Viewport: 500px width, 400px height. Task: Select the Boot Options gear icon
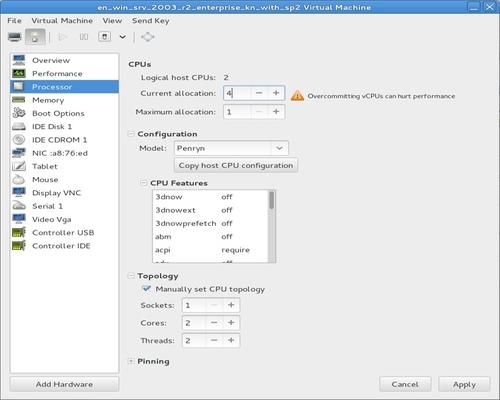(19, 113)
